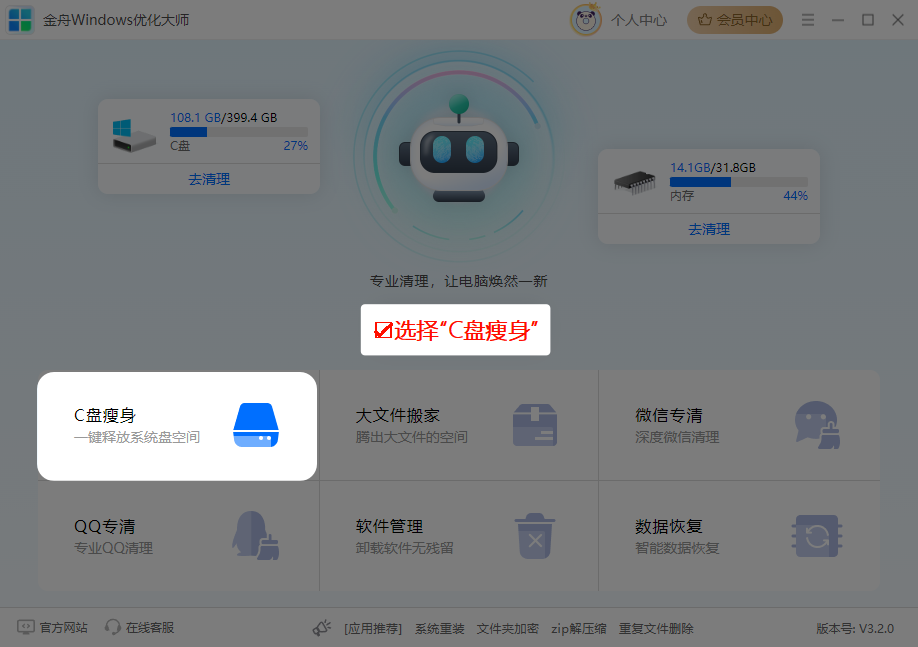Click the 27% C drive usage value

[296, 146]
